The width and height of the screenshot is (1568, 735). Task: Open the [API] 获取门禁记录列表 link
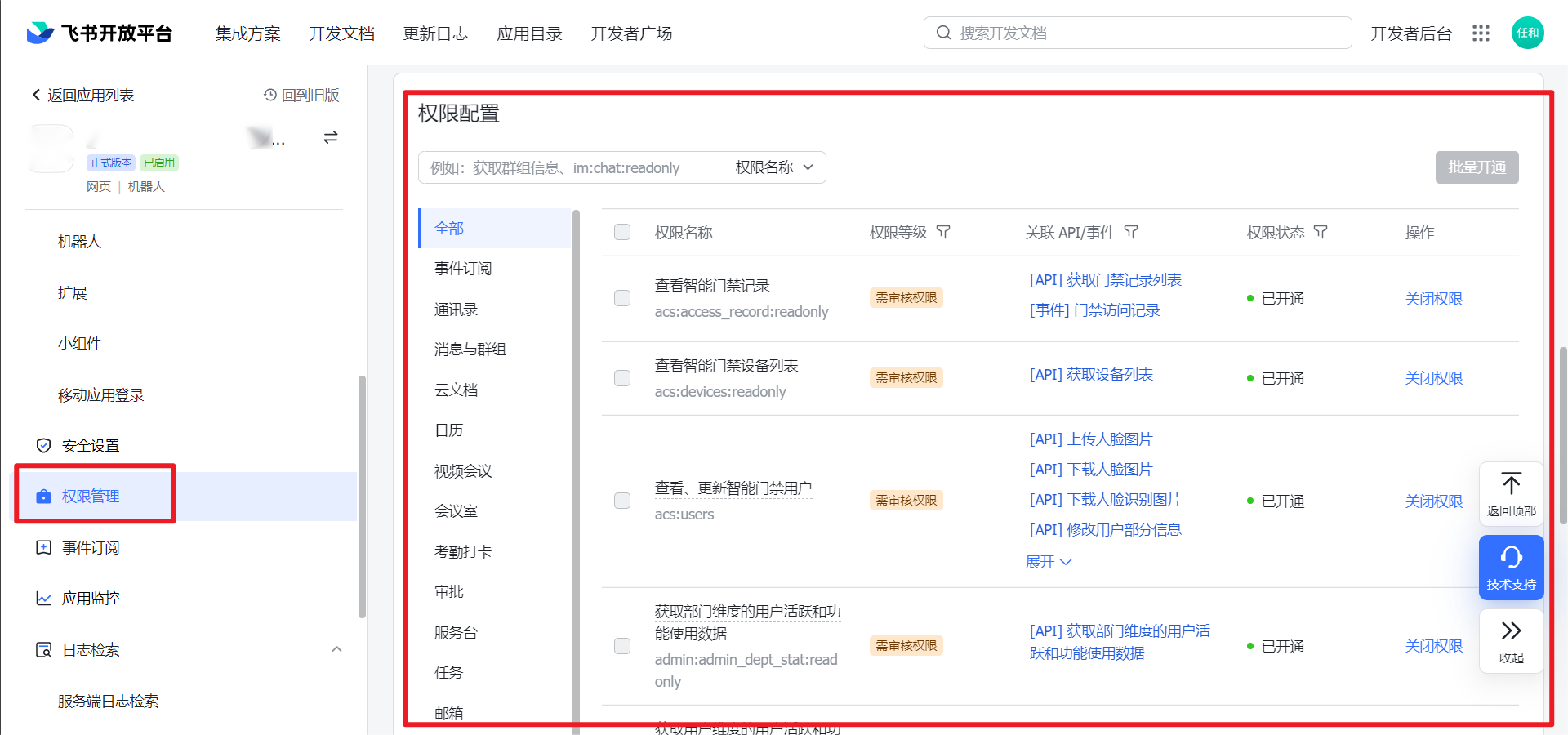[x=1104, y=279]
